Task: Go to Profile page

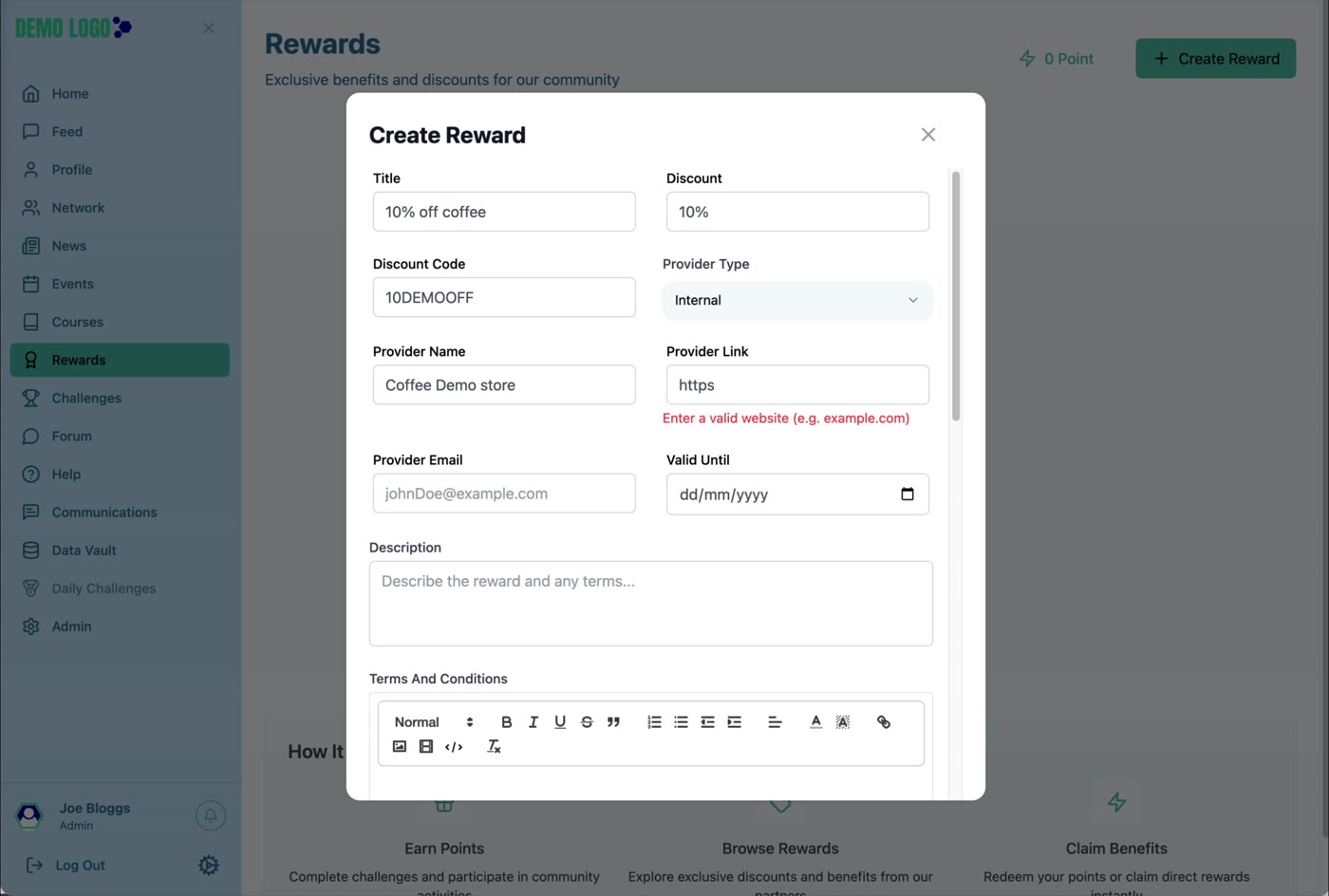Action: pyautogui.click(x=120, y=170)
